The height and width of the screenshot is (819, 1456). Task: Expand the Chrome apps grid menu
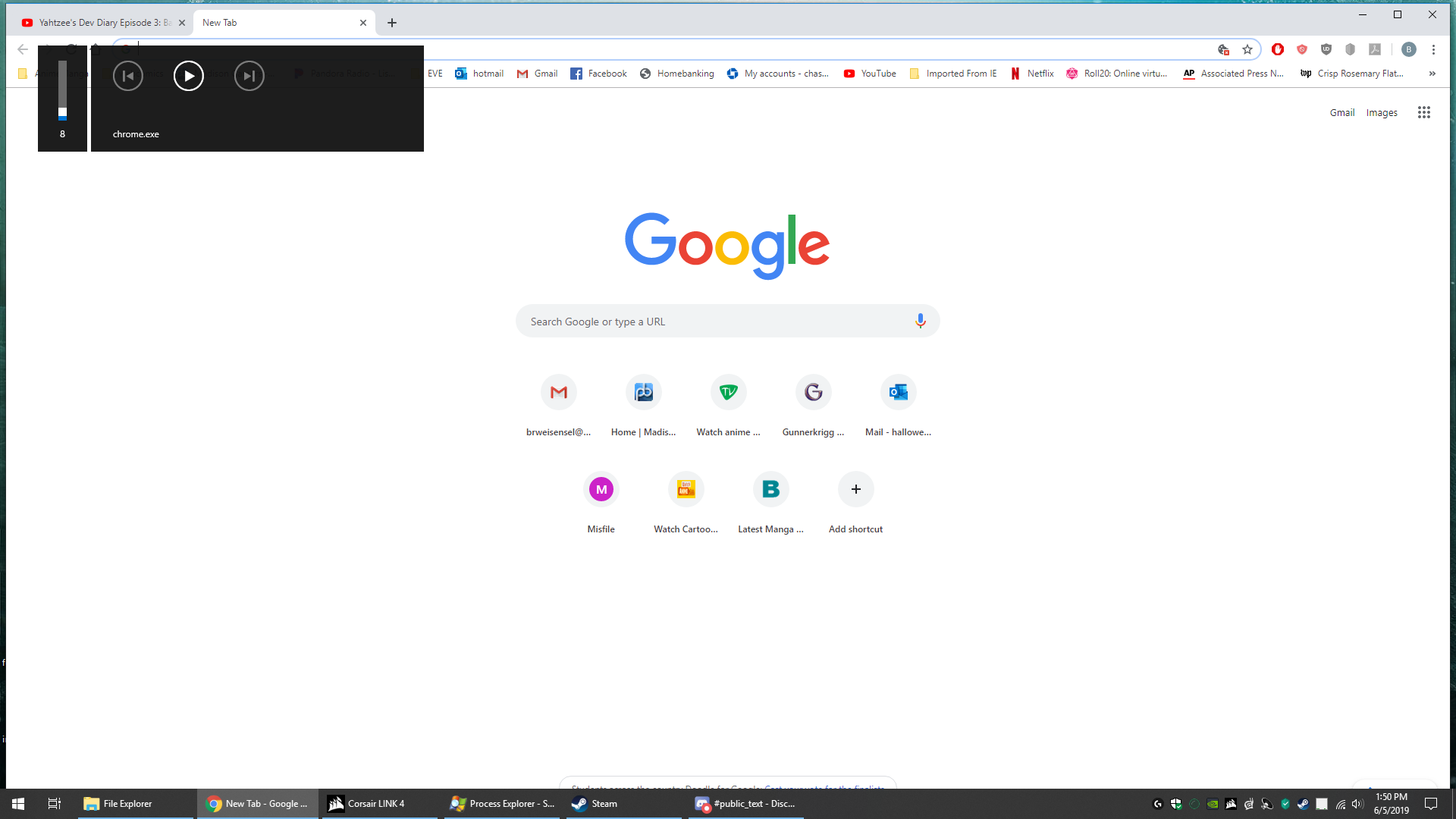[1424, 111]
